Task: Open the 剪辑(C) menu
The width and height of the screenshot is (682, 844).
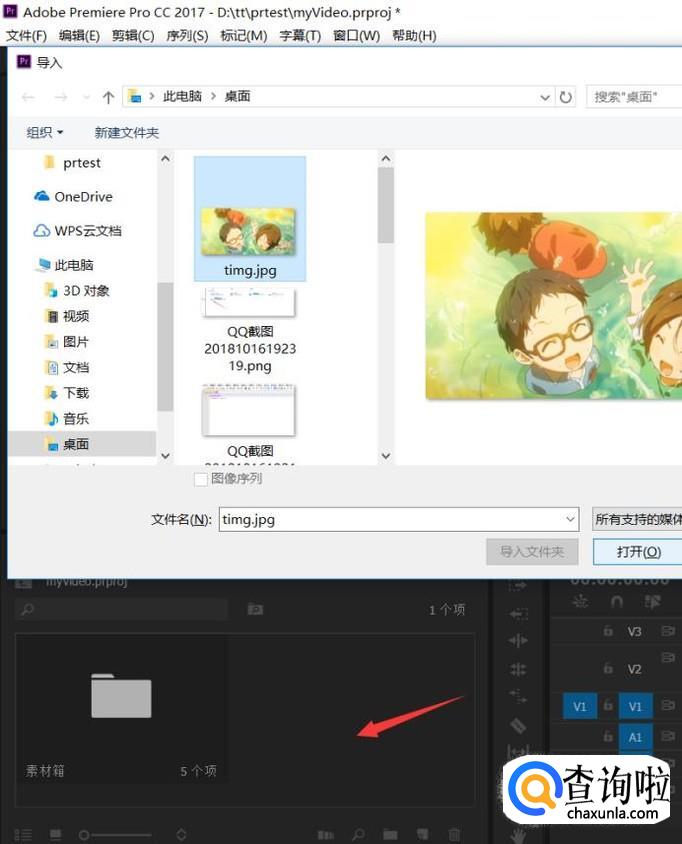Action: 133,36
